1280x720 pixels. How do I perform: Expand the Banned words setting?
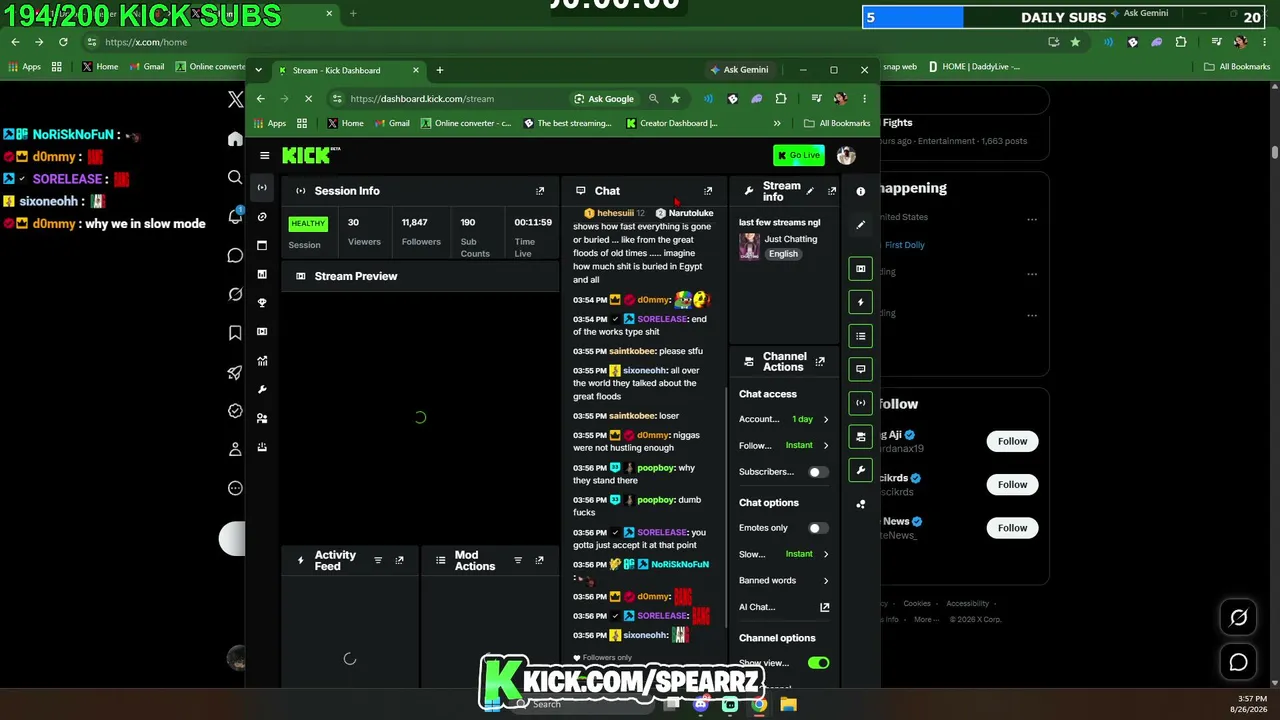pos(784,580)
